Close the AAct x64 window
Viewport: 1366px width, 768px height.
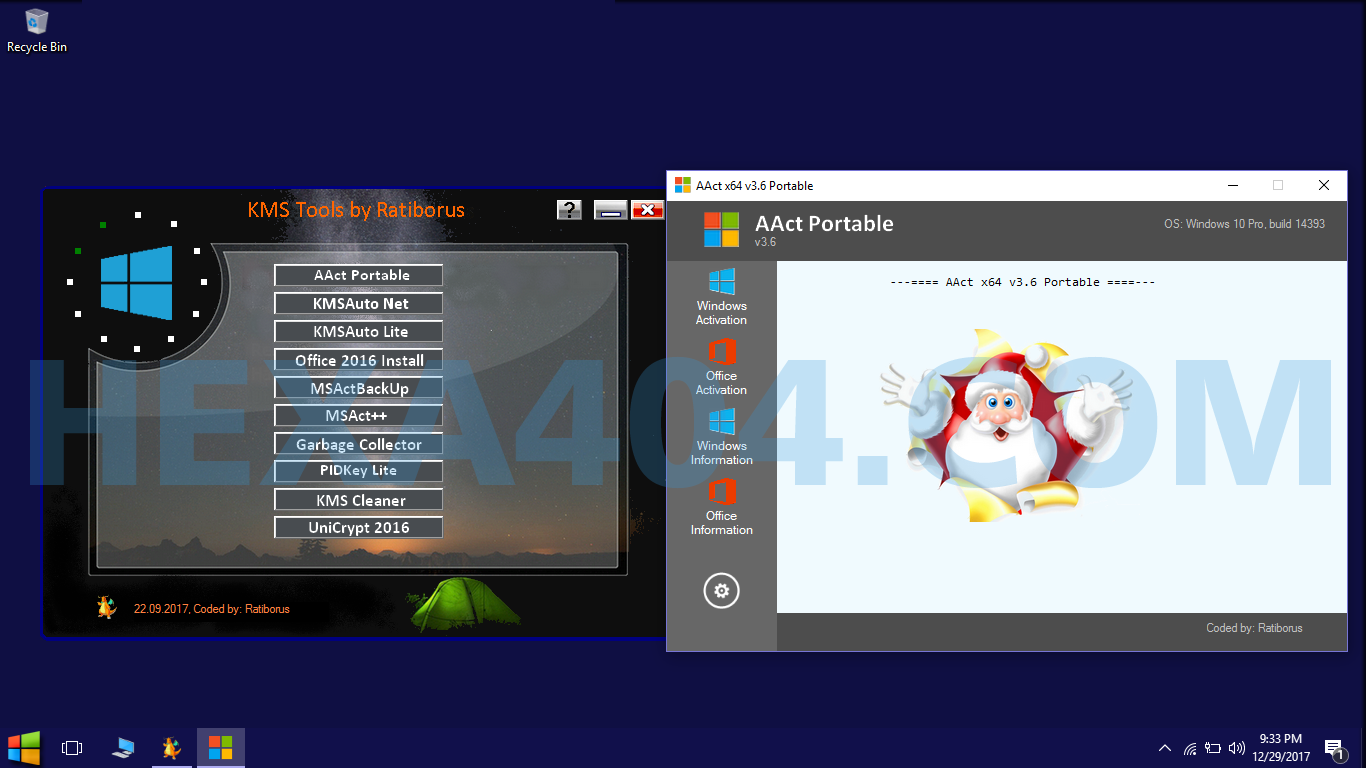1324,185
